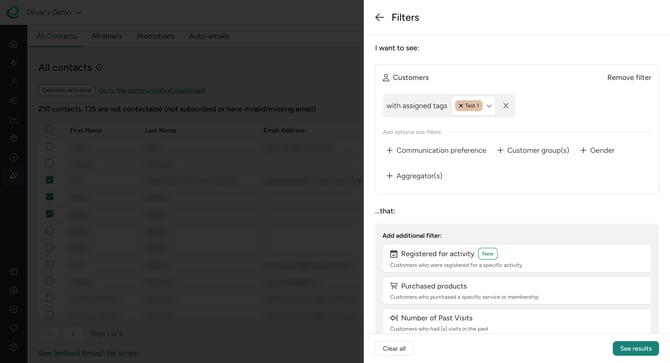Switch to the Promotions tab
This screenshot has width=670, height=363.
click(156, 36)
